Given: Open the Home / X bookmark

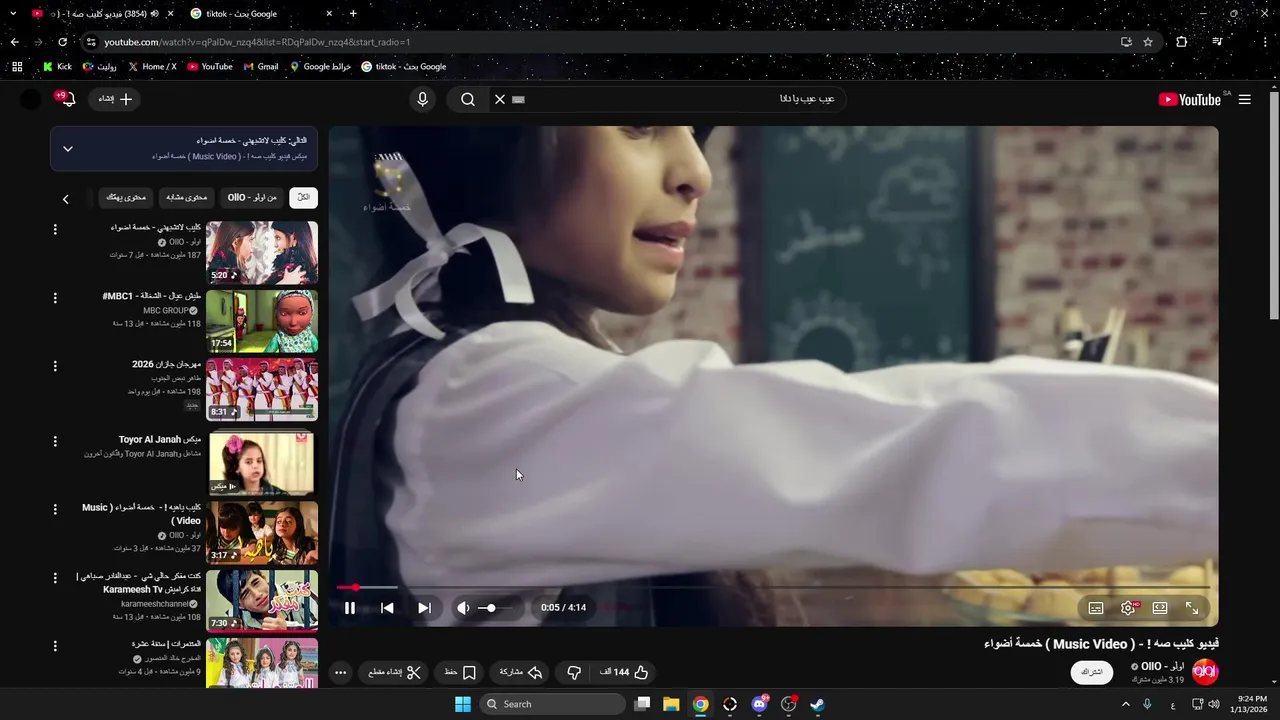Looking at the screenshot, I should [153, 67].
